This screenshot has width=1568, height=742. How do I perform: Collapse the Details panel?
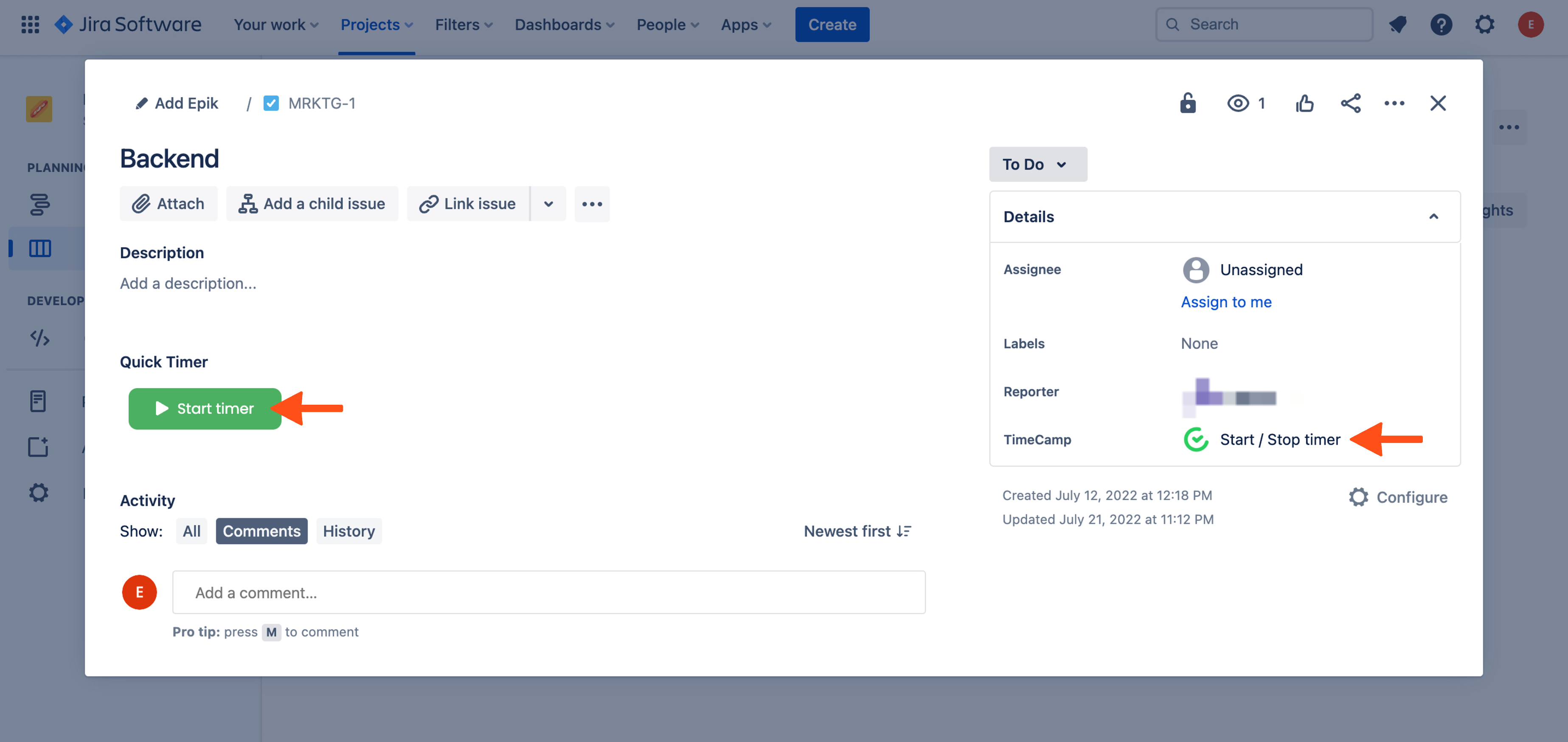coord(1433,216)
